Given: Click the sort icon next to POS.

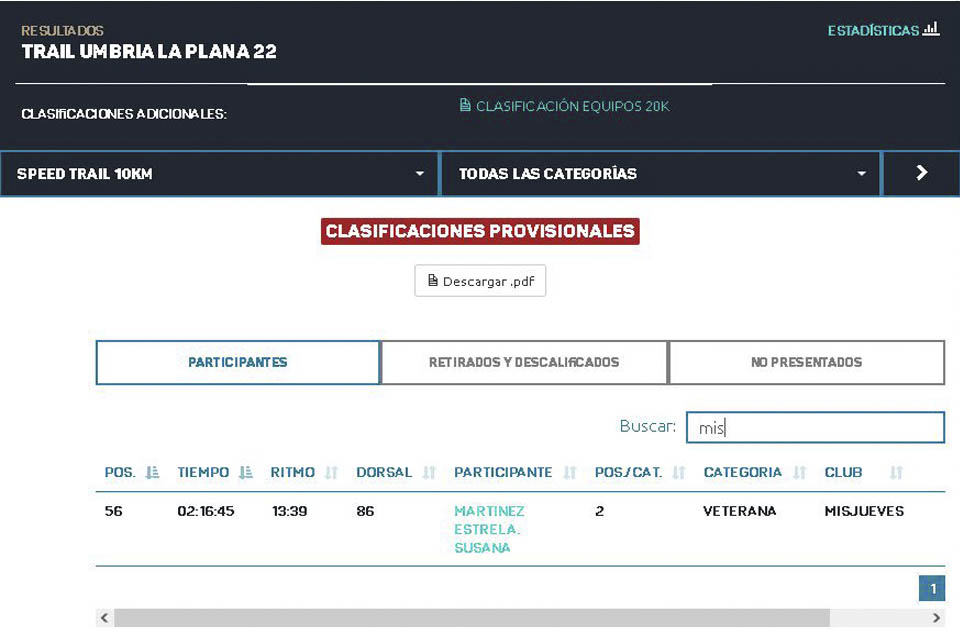Looking at the screenshot, I should click(x=152, y=473).
